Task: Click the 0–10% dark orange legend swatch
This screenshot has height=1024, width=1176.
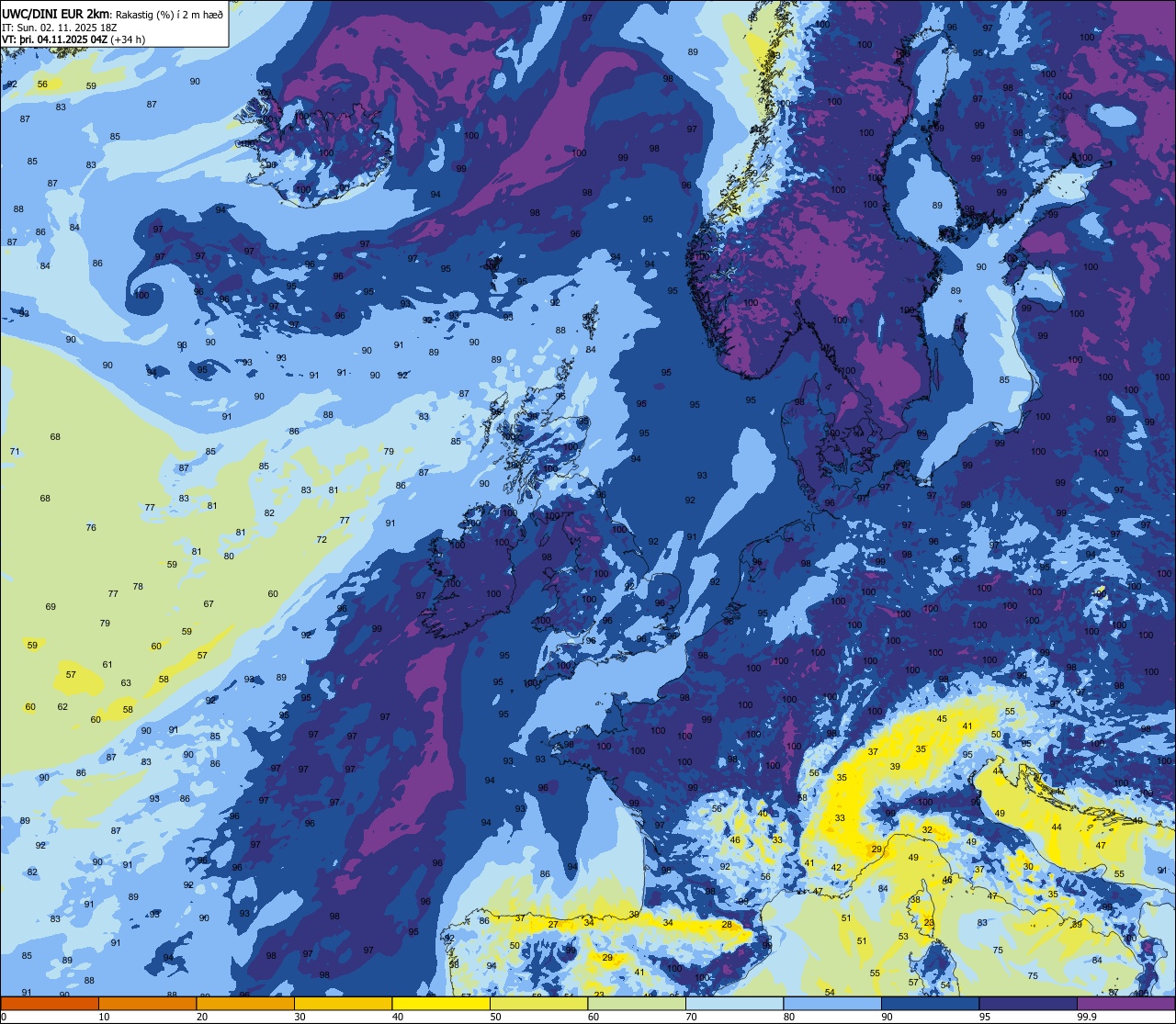Action: click(x=50, y=1003)
